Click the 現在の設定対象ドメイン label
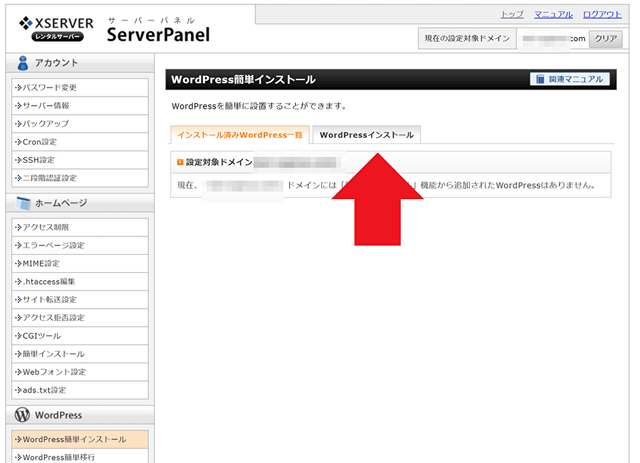The height and width of the screenshot is (463, 640). click(467, 39)
